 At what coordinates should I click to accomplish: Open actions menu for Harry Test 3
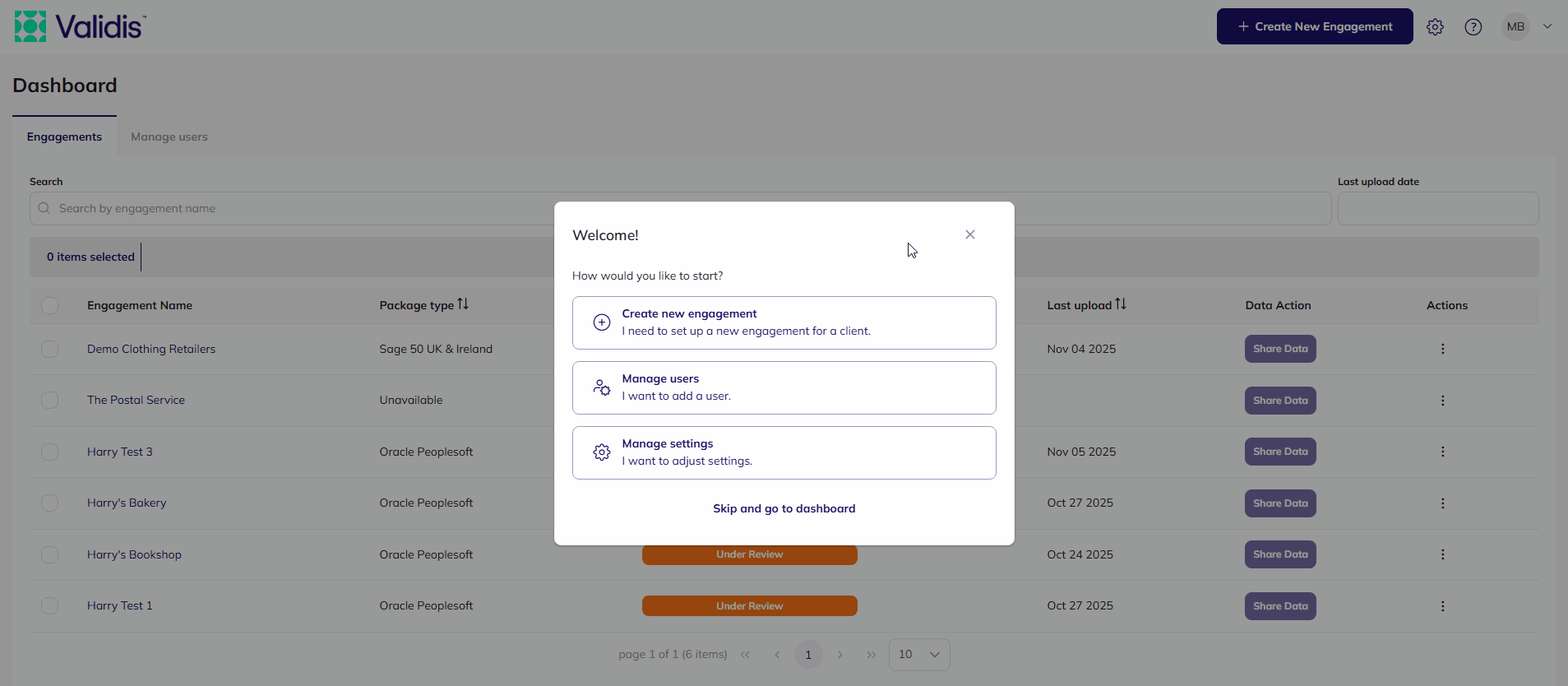pyautogui.click(x=1442, y=452)
